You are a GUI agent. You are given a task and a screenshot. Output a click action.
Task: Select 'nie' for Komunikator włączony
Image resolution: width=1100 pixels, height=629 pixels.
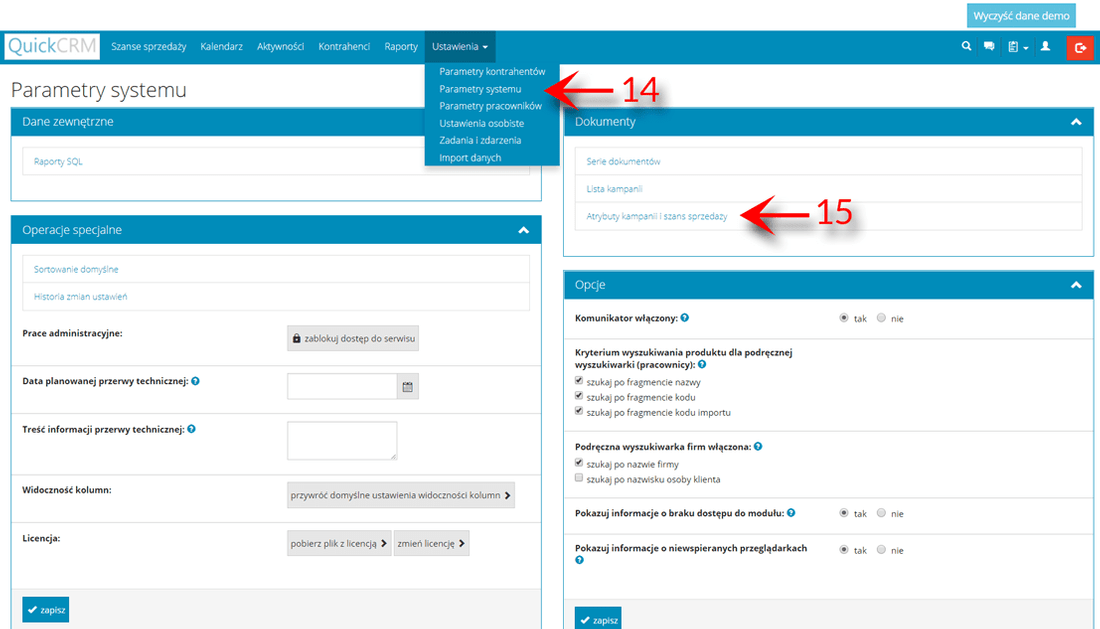point(881,318)
